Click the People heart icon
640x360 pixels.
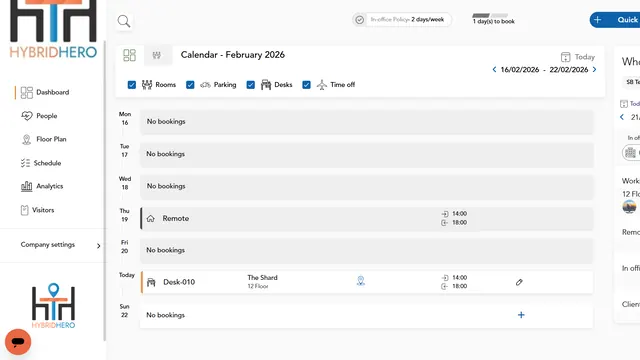pos(27,116)
